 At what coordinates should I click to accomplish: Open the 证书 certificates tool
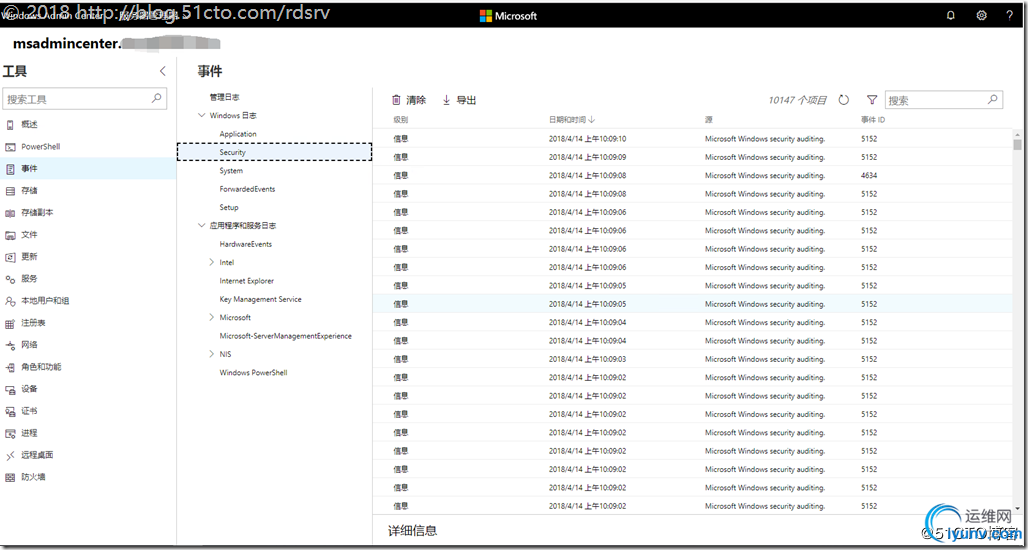coord(29,411)
